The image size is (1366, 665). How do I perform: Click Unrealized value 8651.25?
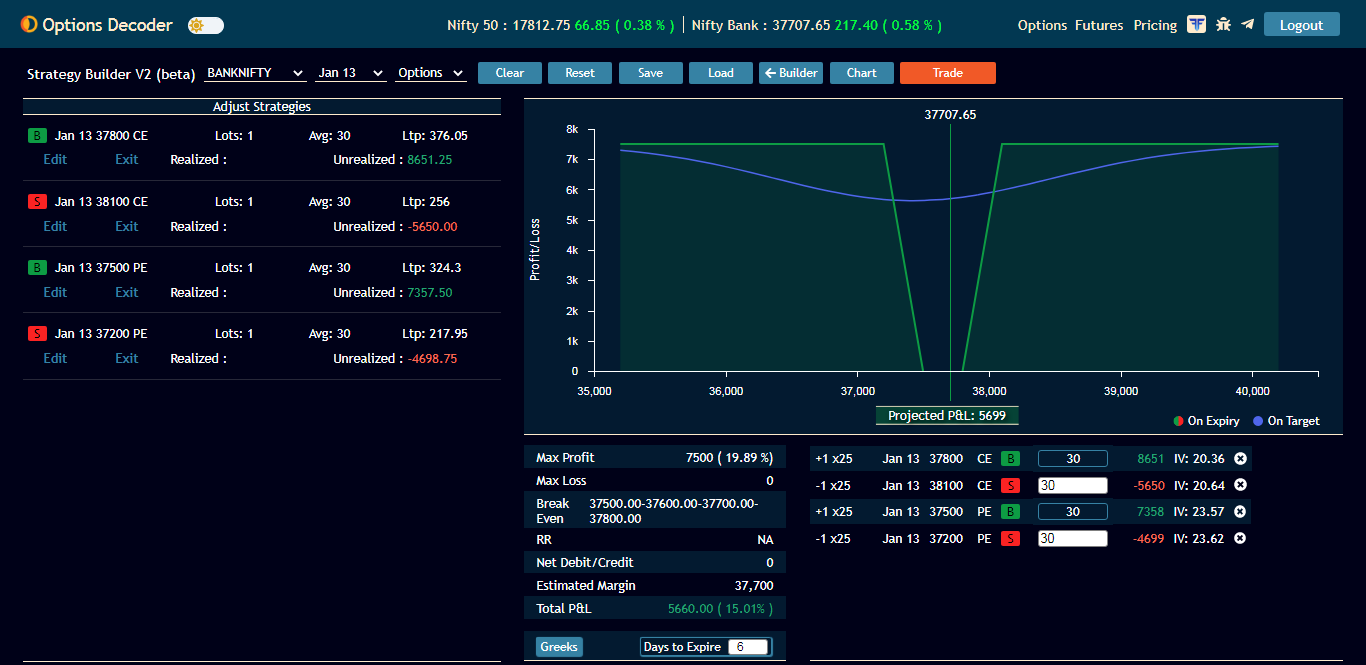[x=430, y=159]
